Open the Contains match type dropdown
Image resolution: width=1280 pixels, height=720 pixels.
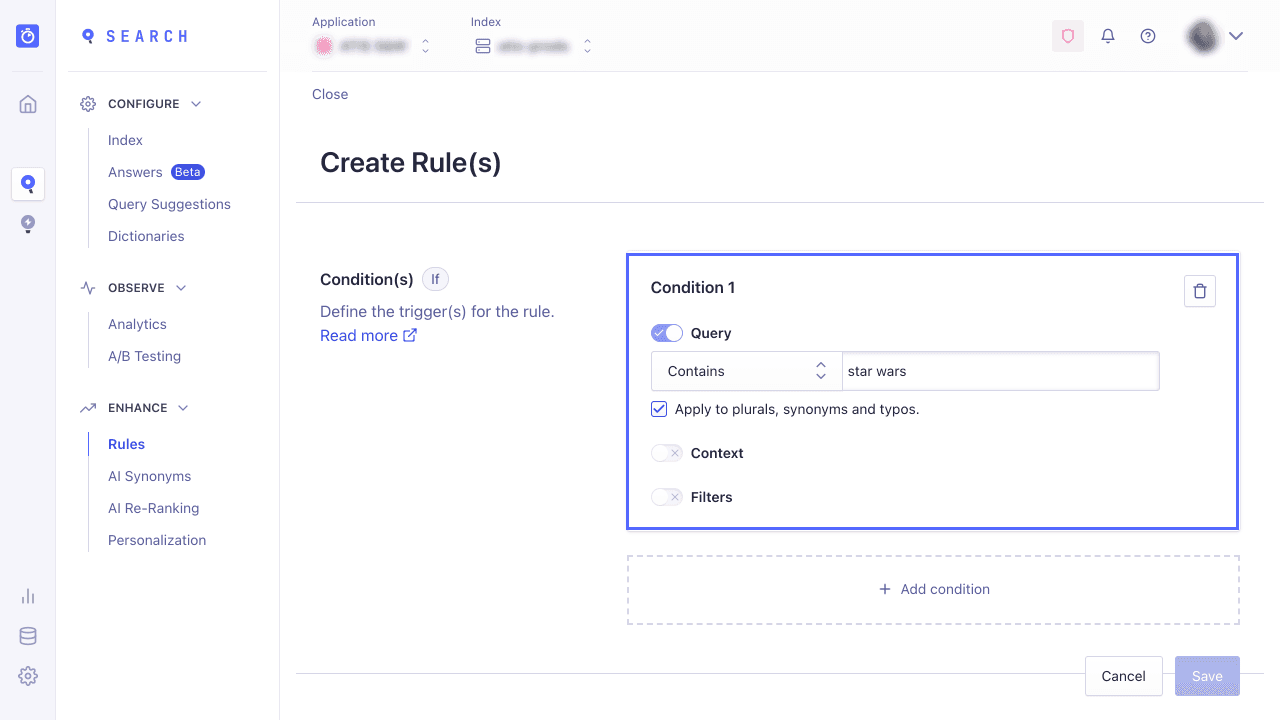pos(747,371)
